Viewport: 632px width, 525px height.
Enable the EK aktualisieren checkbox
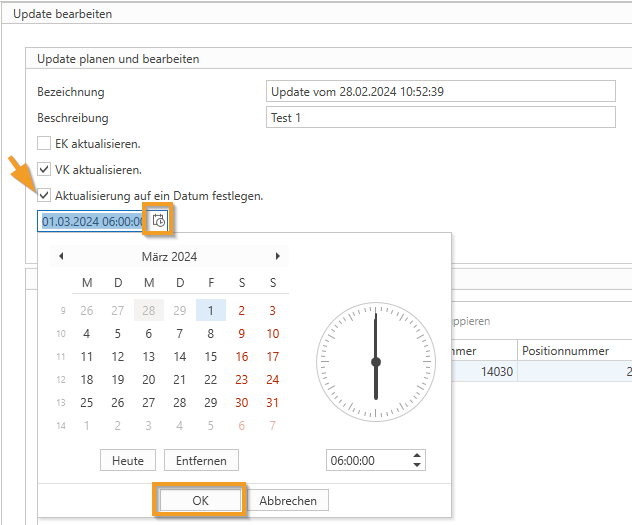(x=44, y=143)
